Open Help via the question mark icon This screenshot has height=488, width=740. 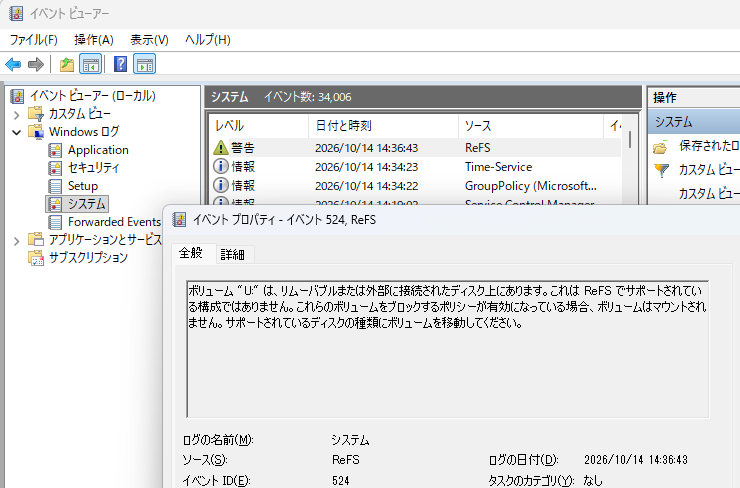[120, 64]
